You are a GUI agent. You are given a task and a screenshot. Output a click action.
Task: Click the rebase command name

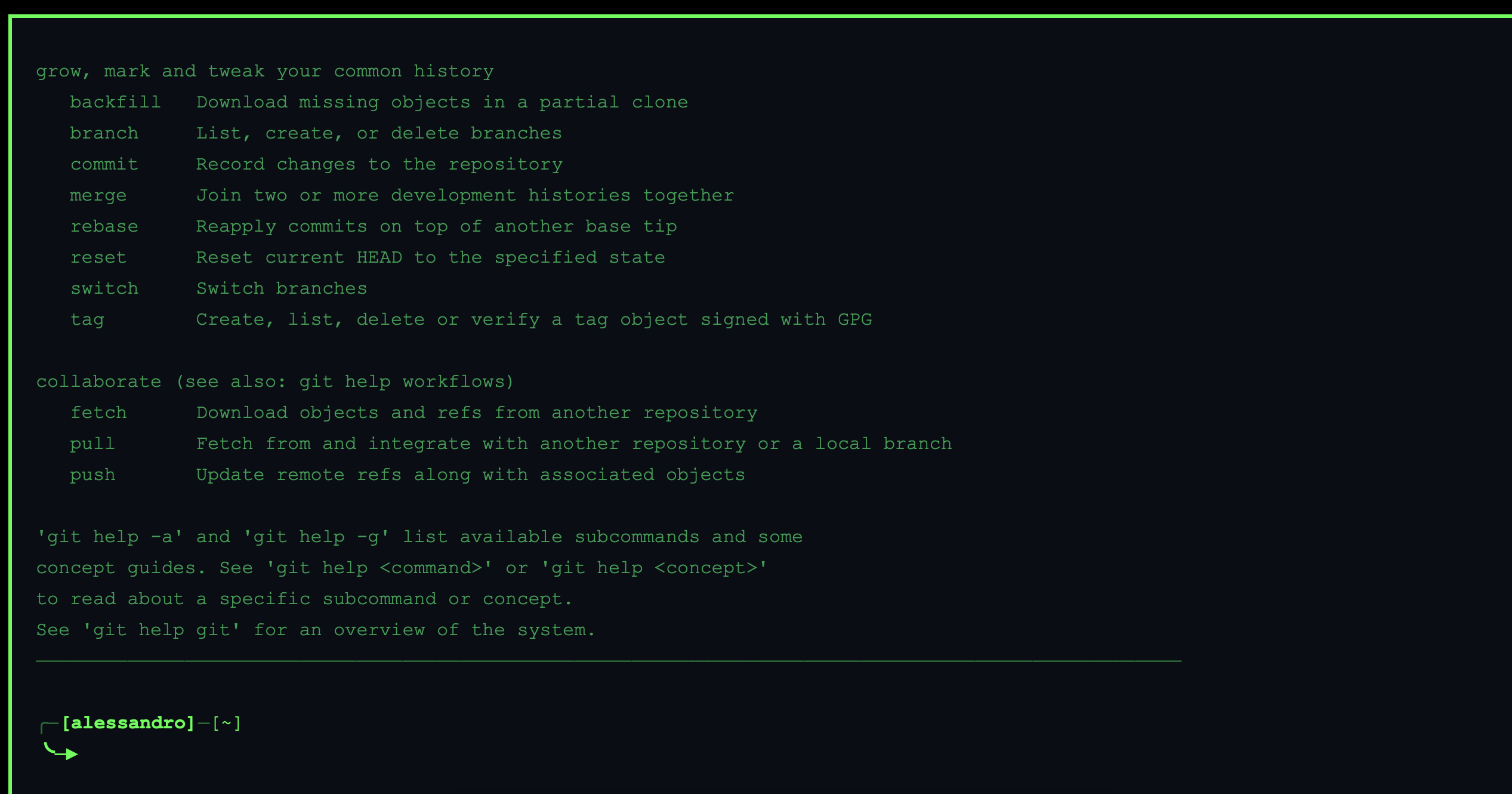pos(104,226)
